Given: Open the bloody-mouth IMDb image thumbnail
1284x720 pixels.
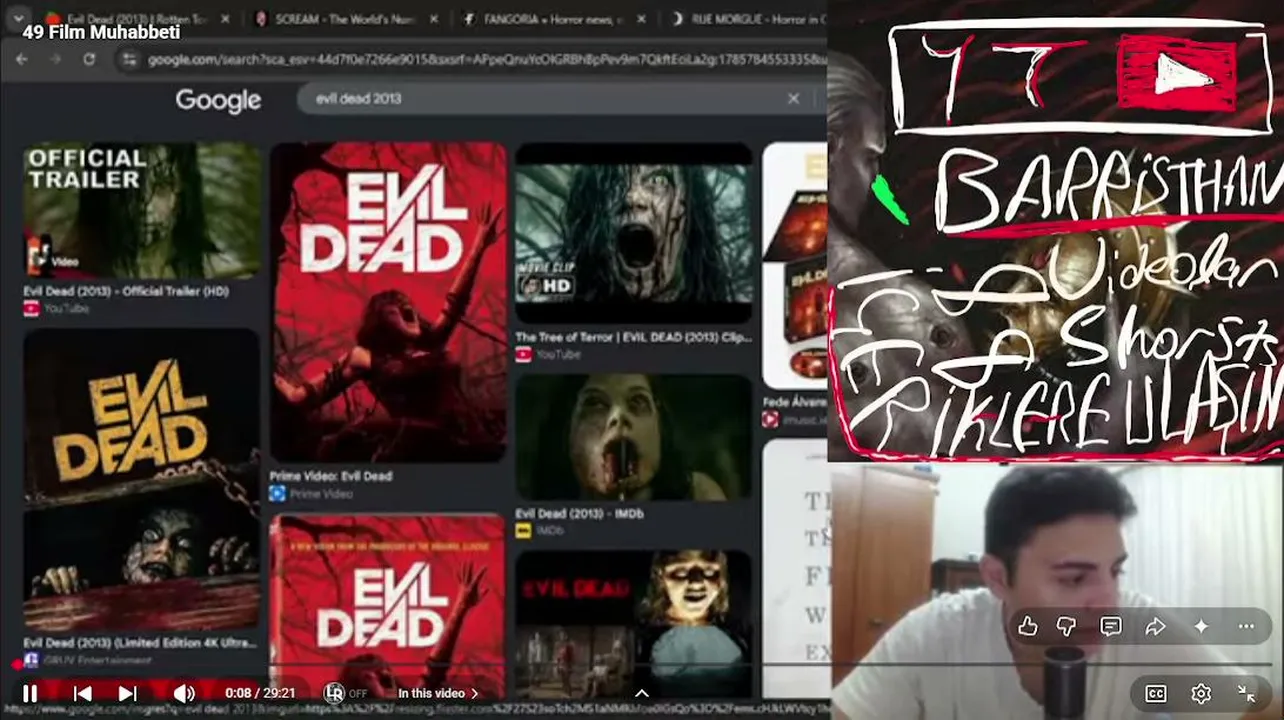Looking at the screenshot, I should click(x=633, y=438).
